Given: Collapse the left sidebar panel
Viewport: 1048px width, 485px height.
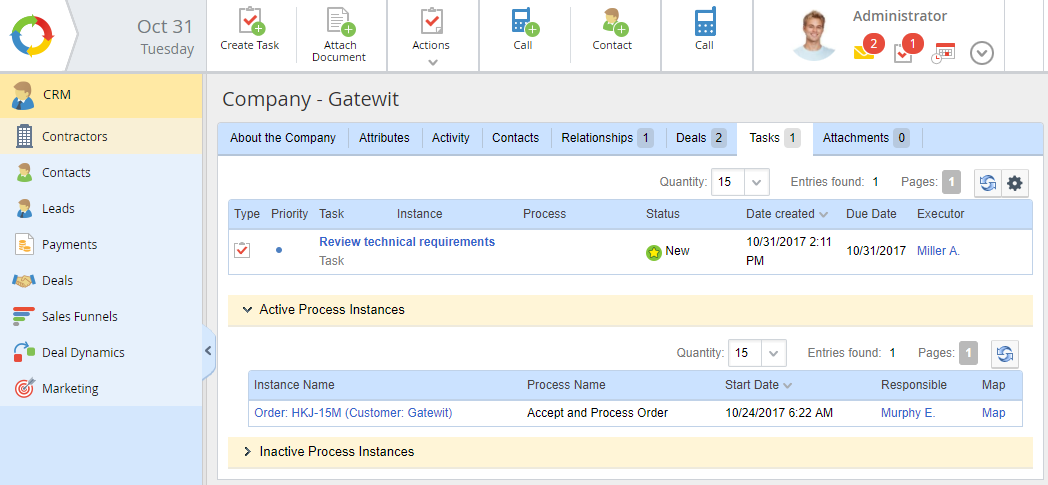Looking at the screenshot, I should (x=208, y=351).
